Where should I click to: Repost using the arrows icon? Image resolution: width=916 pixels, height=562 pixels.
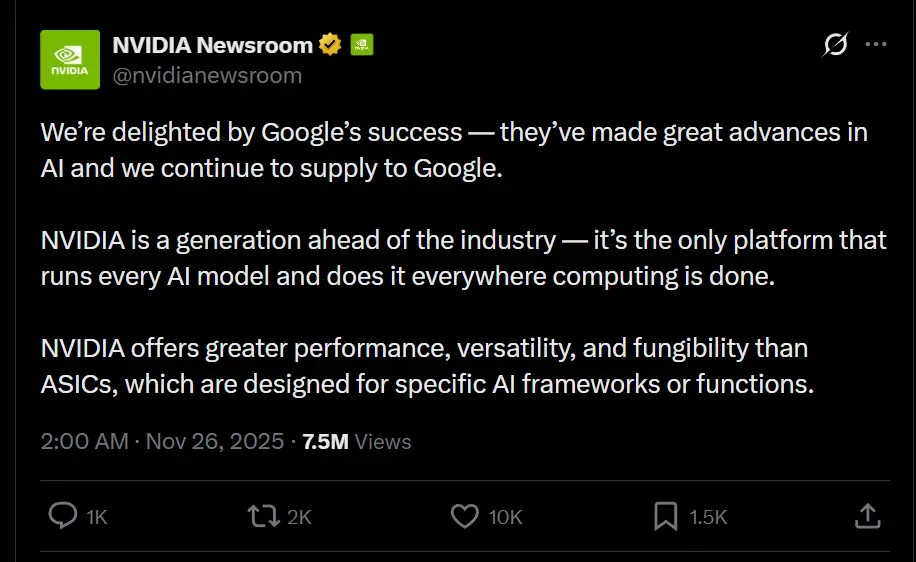pos(262,516)
